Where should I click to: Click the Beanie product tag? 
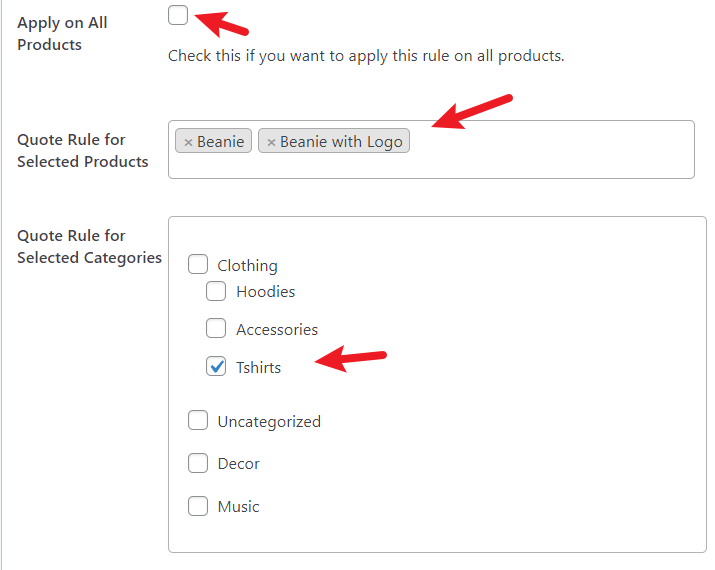pos(213,140)
